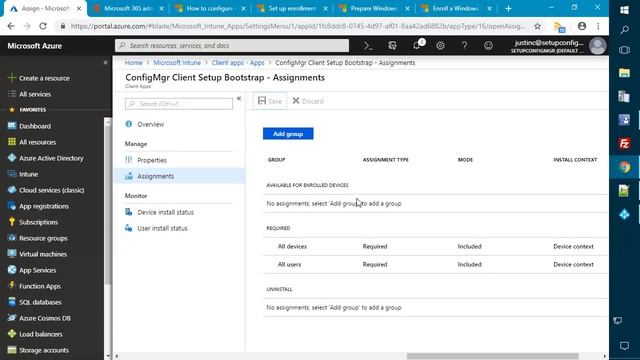Select the All users assignment row
The image size is (640, 360).
435,264
